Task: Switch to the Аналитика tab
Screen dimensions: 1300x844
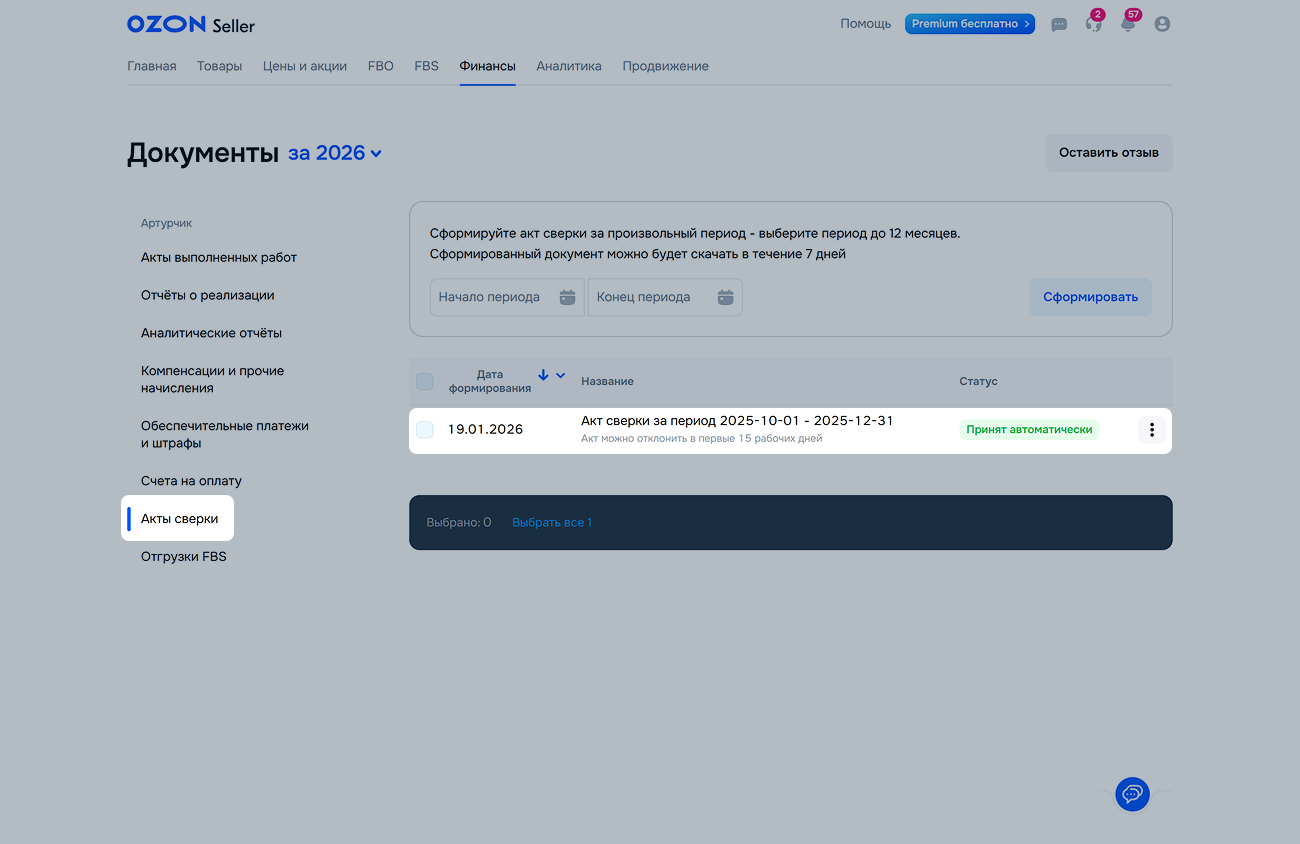Action: pyautogui.click(x=568, y=66)
